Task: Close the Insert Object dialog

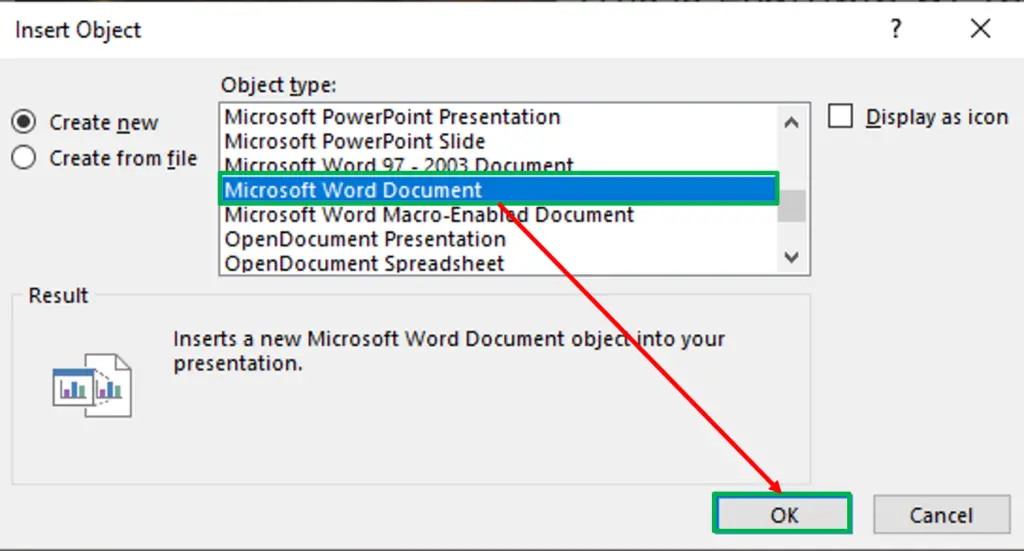Action: point(980,29)
